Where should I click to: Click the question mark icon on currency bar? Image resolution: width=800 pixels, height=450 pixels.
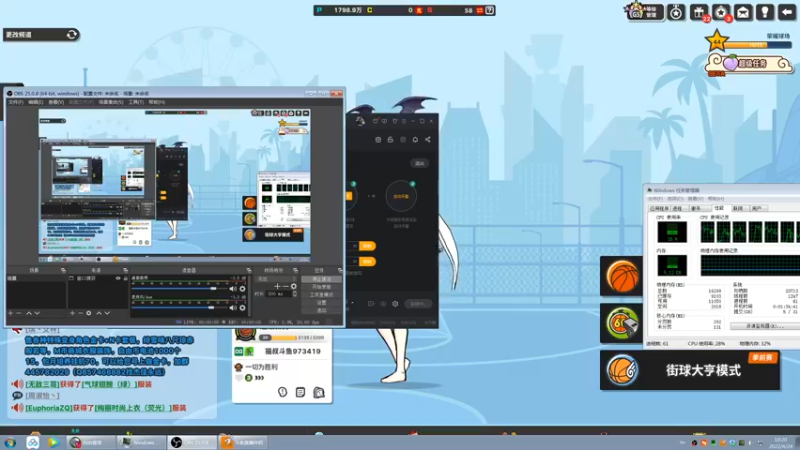point(489,10)
